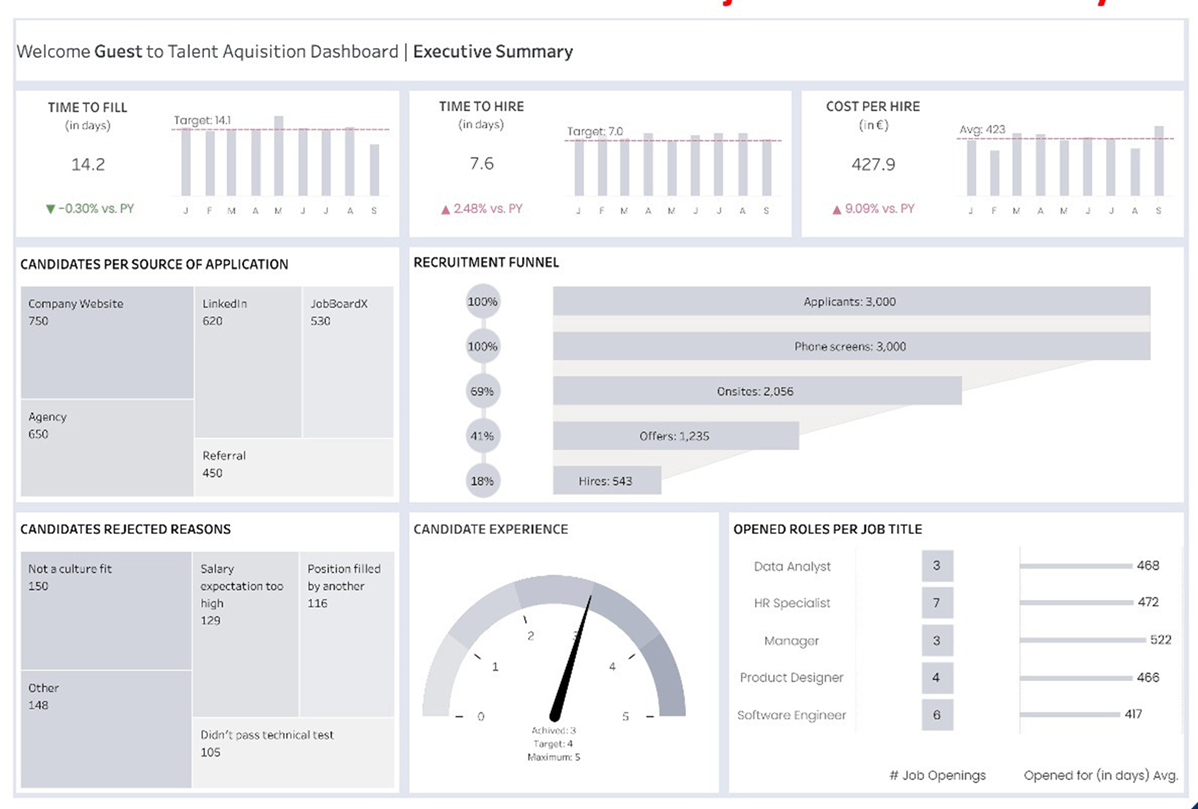Click the Software Engineer job openings box showing 6
The width and height of the screenshot is (1198, 809).
pyautogui.click(x=937, y=715)
